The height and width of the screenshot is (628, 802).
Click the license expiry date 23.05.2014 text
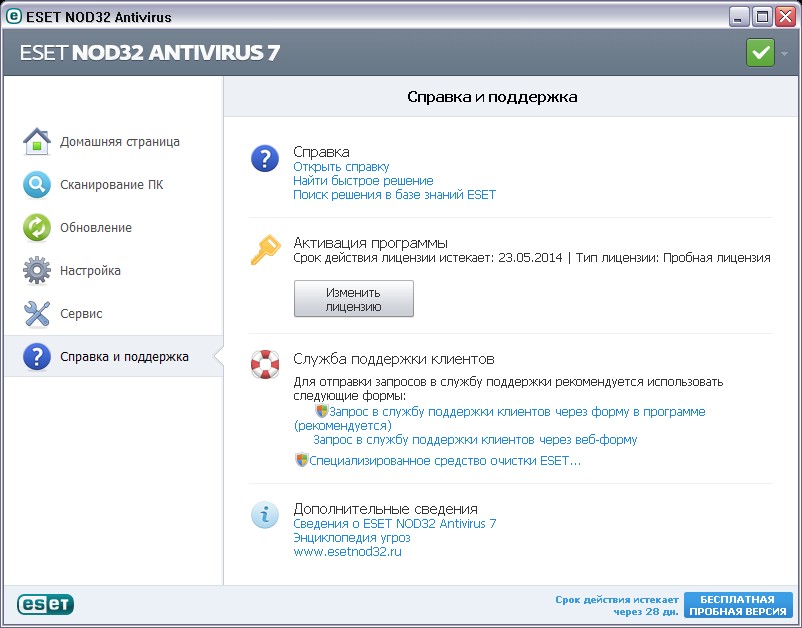click(530, 258)
